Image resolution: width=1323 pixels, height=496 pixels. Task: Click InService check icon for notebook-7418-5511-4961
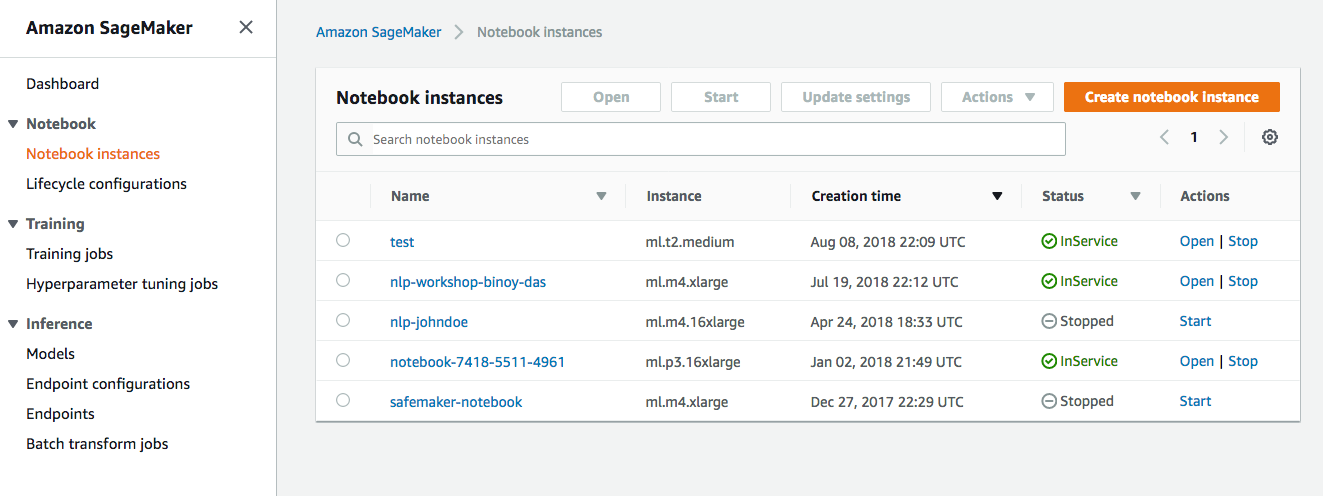point(1049,362)
